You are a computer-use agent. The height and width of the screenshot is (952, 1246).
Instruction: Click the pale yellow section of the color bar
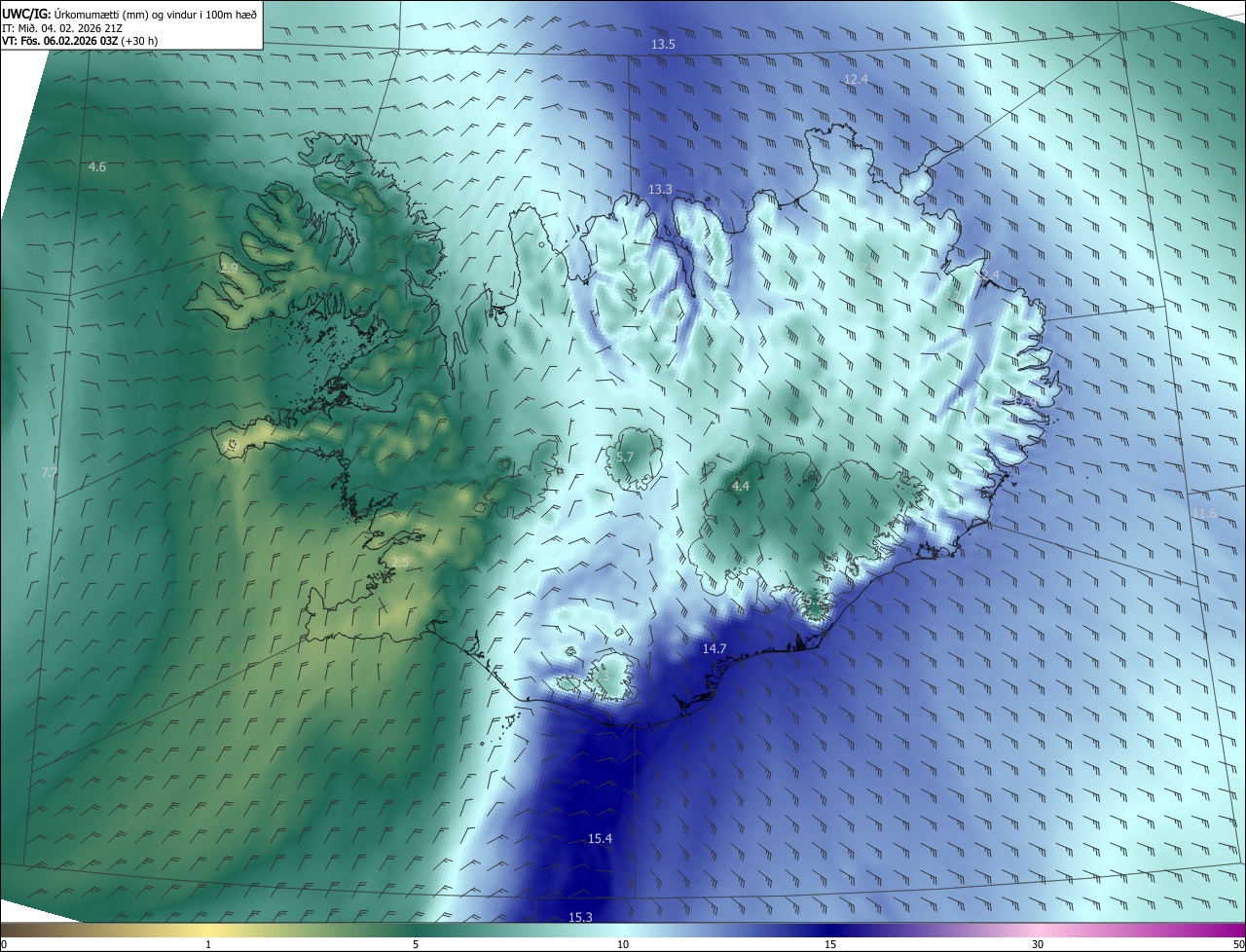[x=208, y=931]
